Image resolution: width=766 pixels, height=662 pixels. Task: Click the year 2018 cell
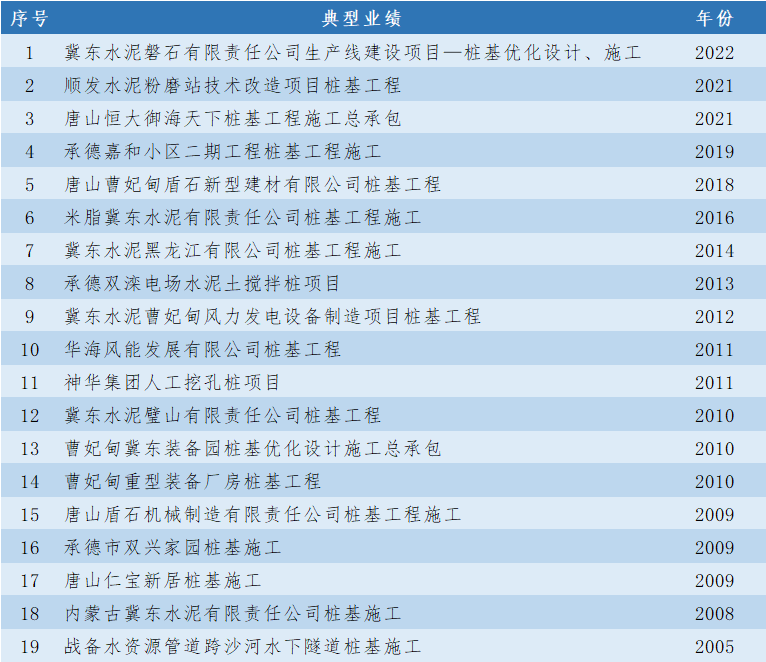714,185
